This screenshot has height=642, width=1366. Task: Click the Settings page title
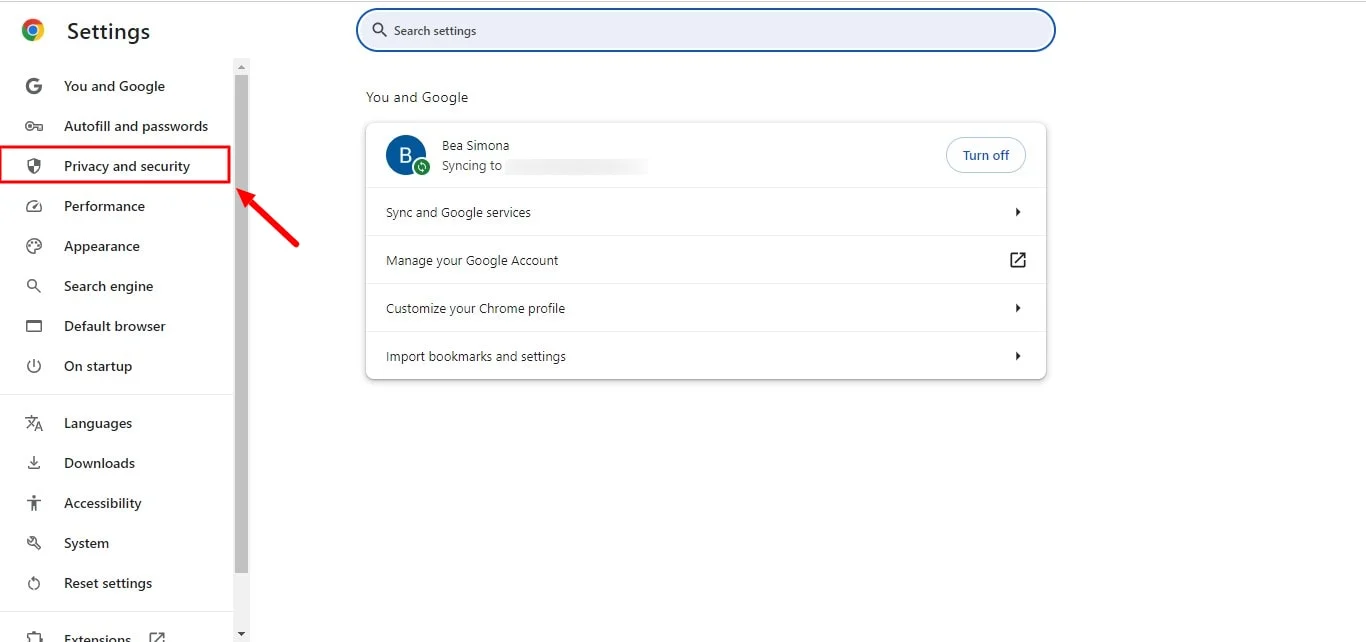[x=108, y=31]
